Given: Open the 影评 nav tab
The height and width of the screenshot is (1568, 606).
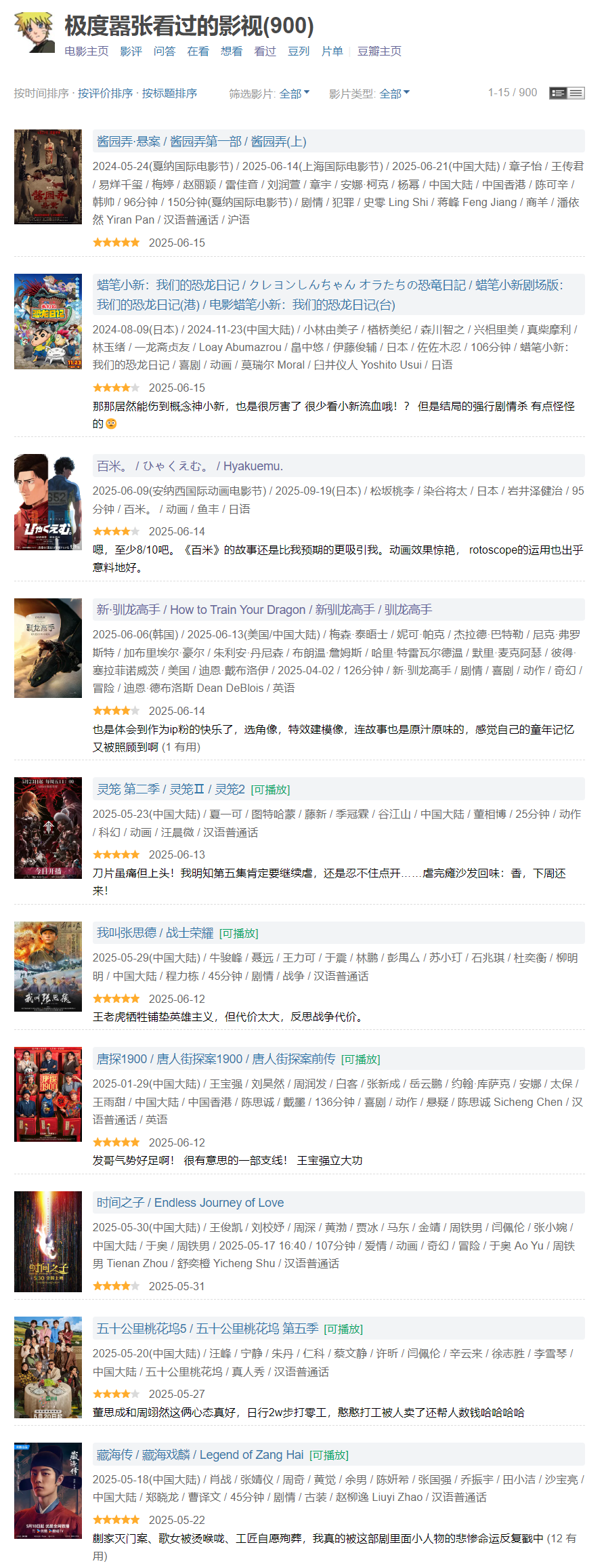Looking at the screenshot, I should click(131, 51).
